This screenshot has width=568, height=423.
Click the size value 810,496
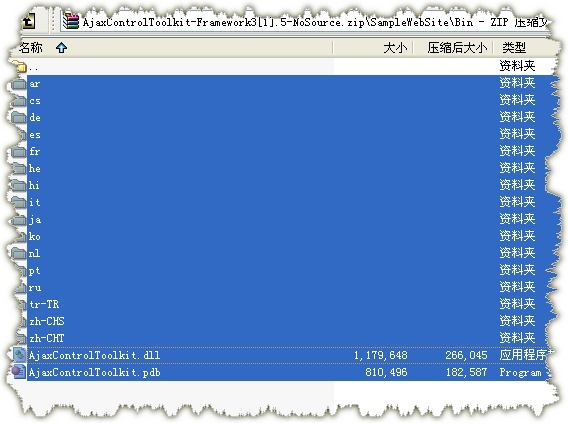[386, 372]
